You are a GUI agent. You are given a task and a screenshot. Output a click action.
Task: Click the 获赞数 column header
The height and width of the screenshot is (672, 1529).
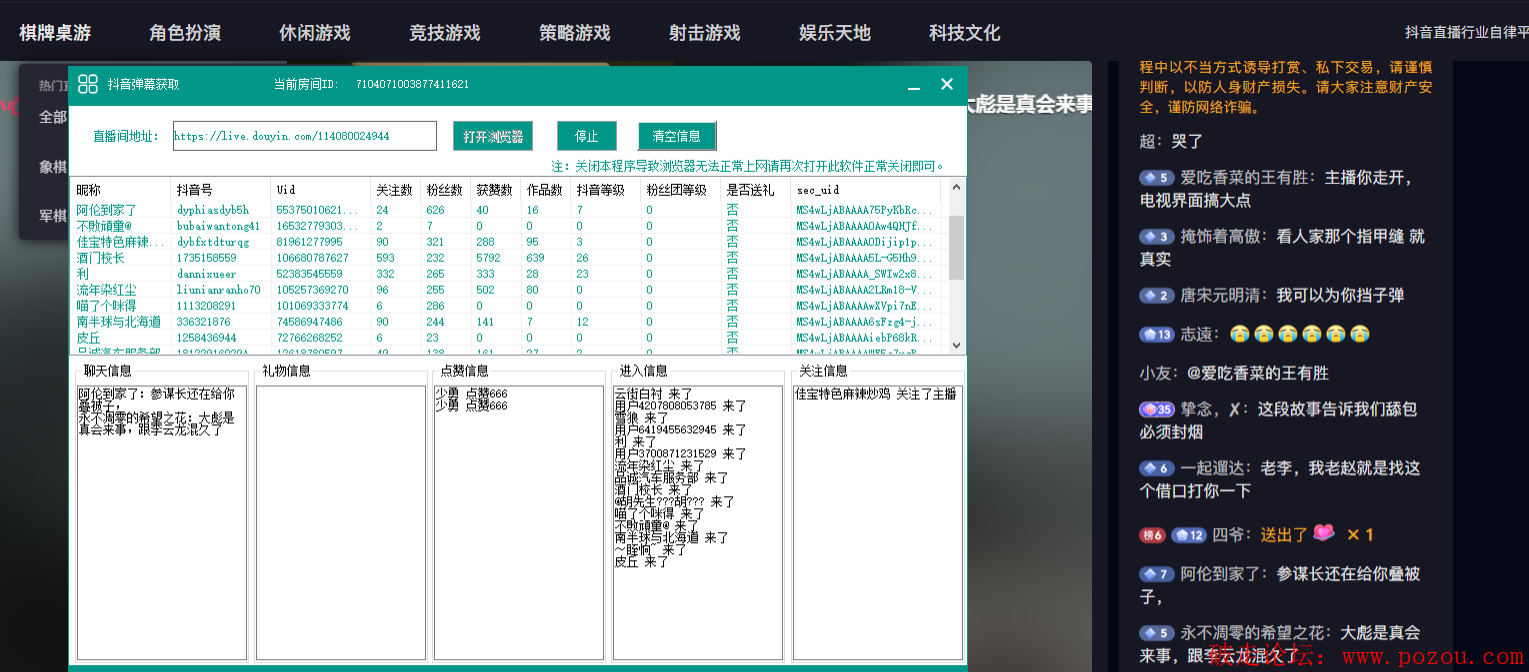pyautogui.click(x=495, y=190)
